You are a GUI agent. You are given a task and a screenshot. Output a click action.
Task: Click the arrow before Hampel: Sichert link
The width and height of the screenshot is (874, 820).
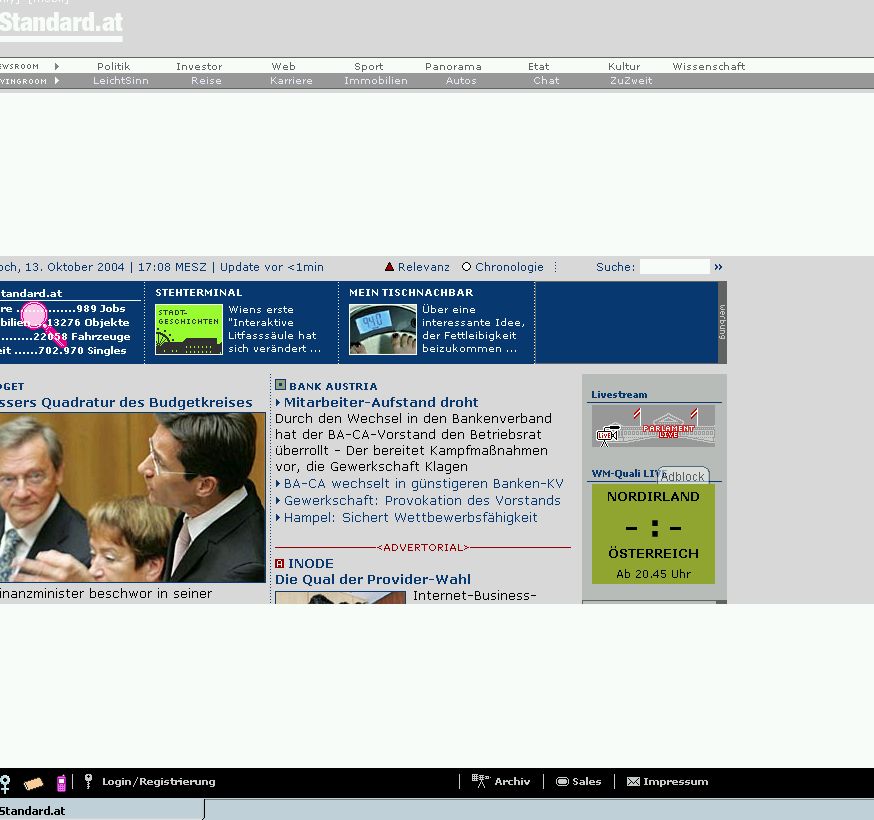click(x=278, y=517)
